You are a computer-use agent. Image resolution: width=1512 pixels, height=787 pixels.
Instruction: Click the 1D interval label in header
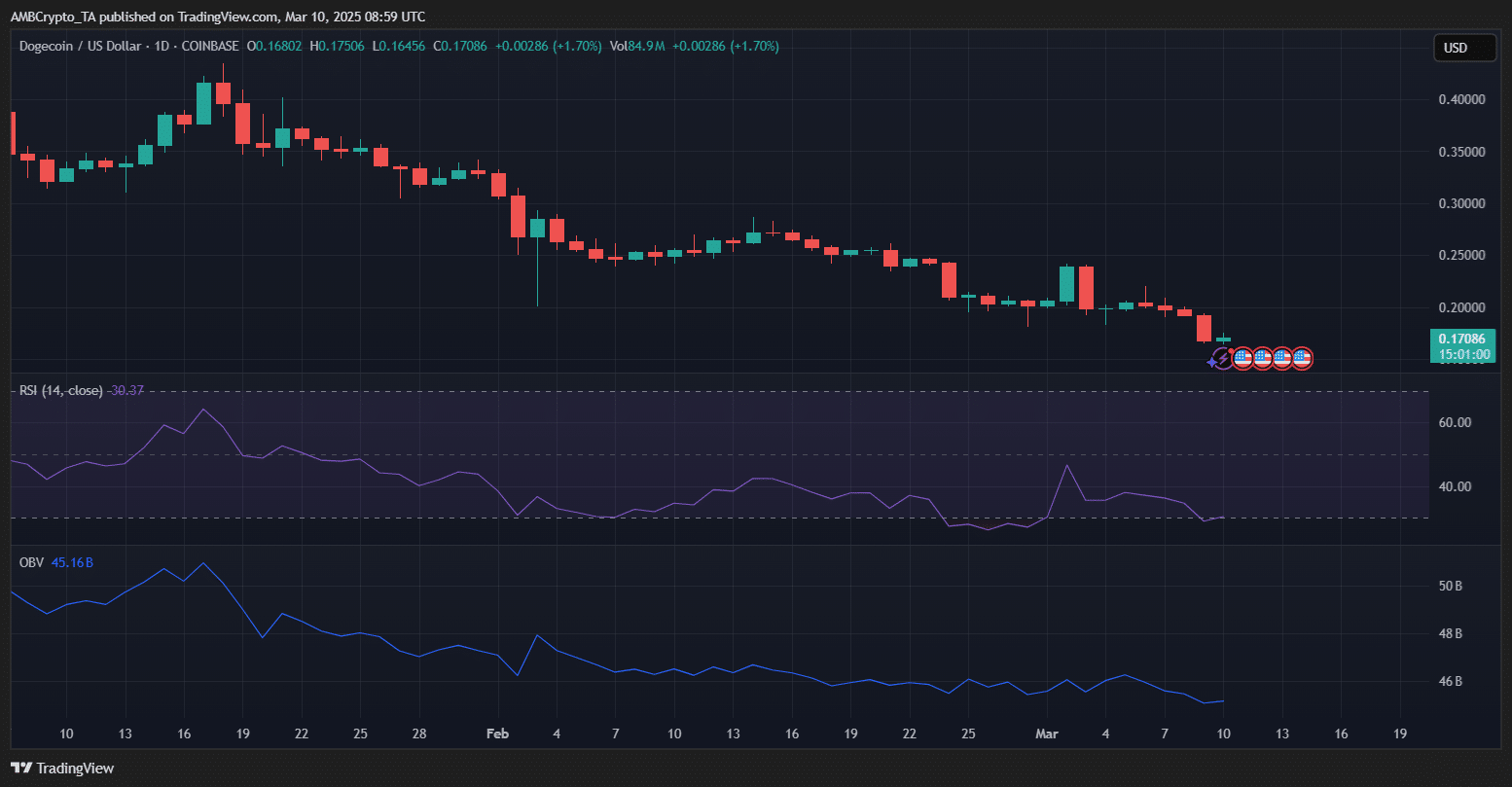159,46
